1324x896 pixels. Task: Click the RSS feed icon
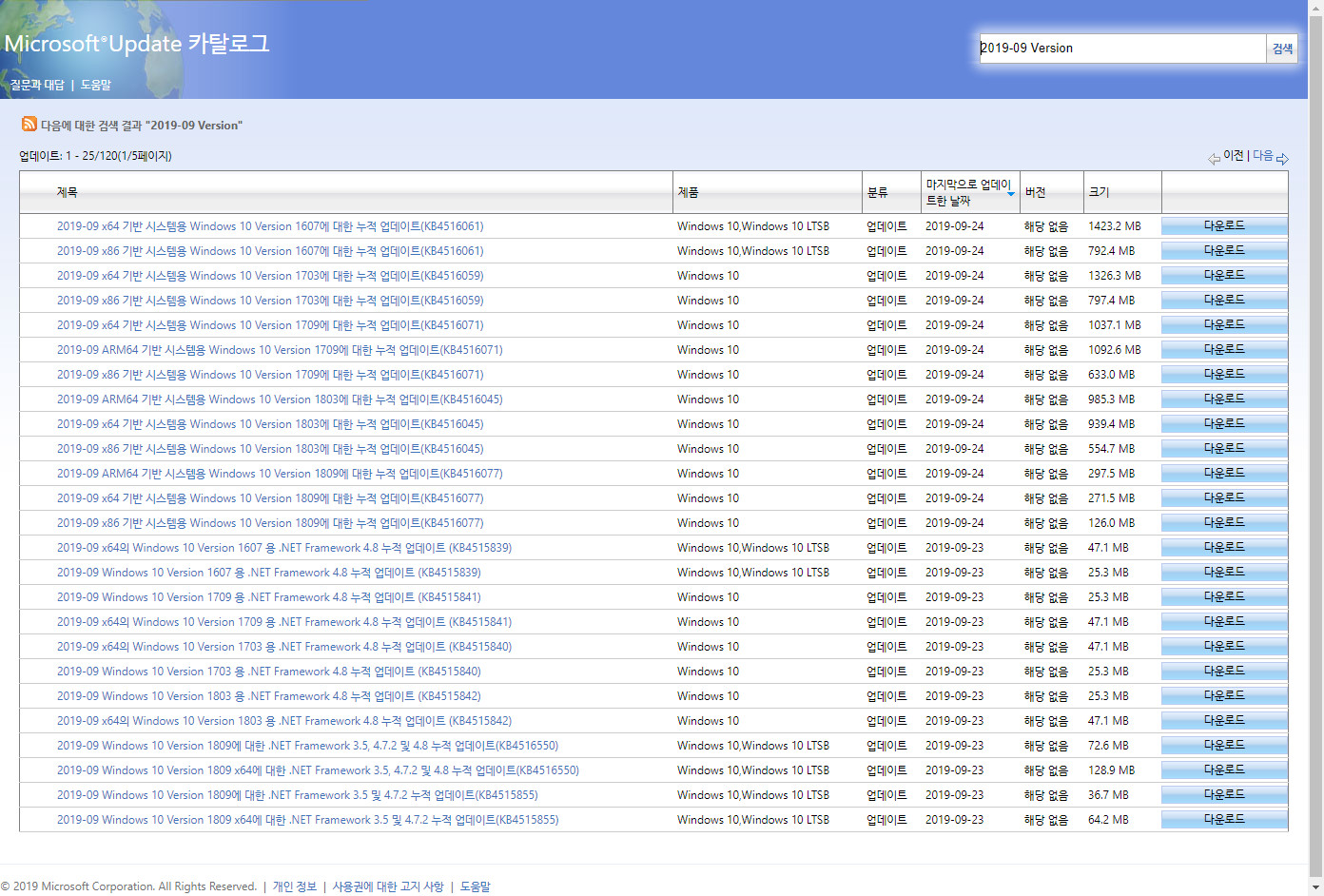click(x=29, y=124)
